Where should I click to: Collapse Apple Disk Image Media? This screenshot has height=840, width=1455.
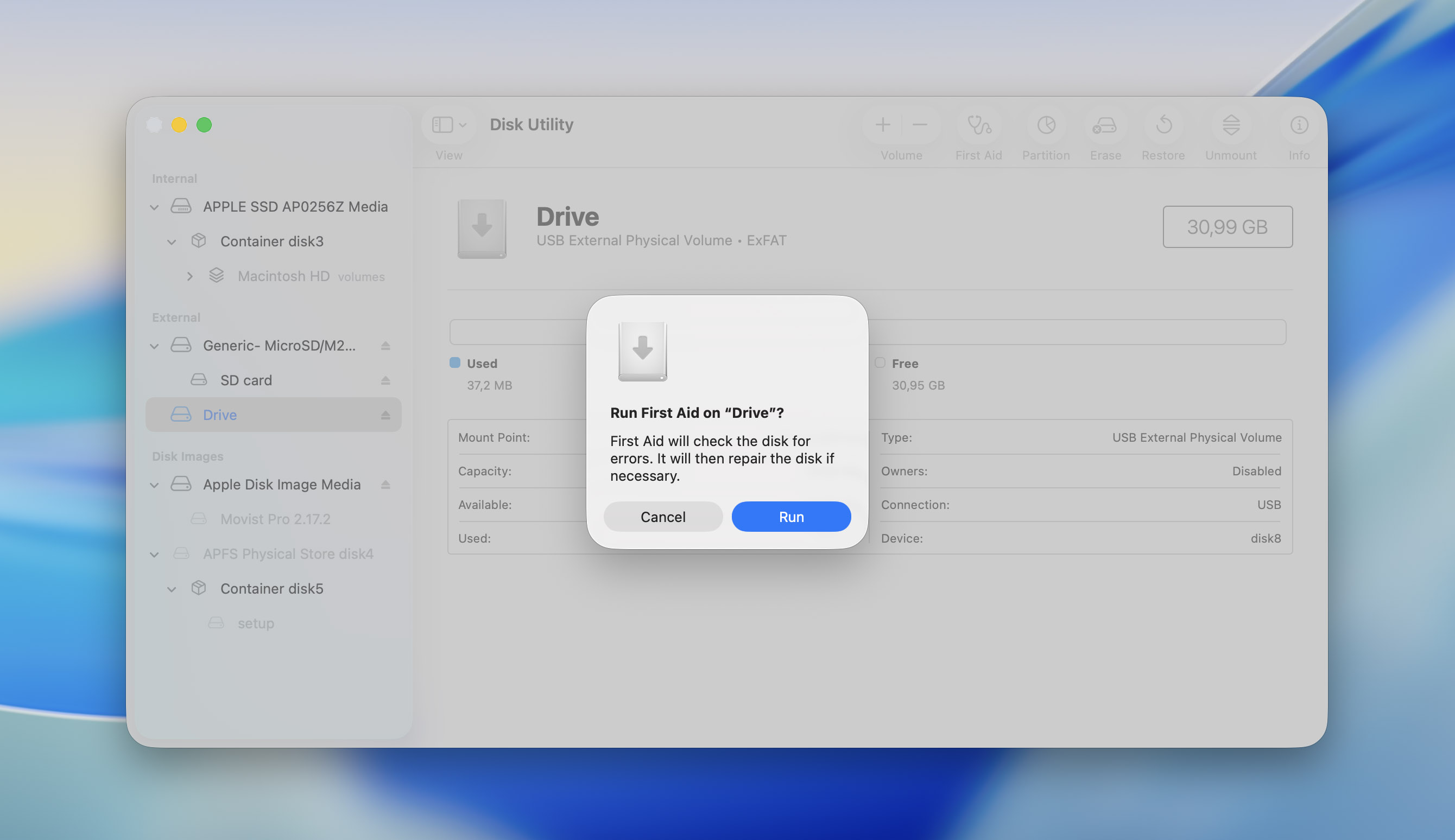click(154, 485)
